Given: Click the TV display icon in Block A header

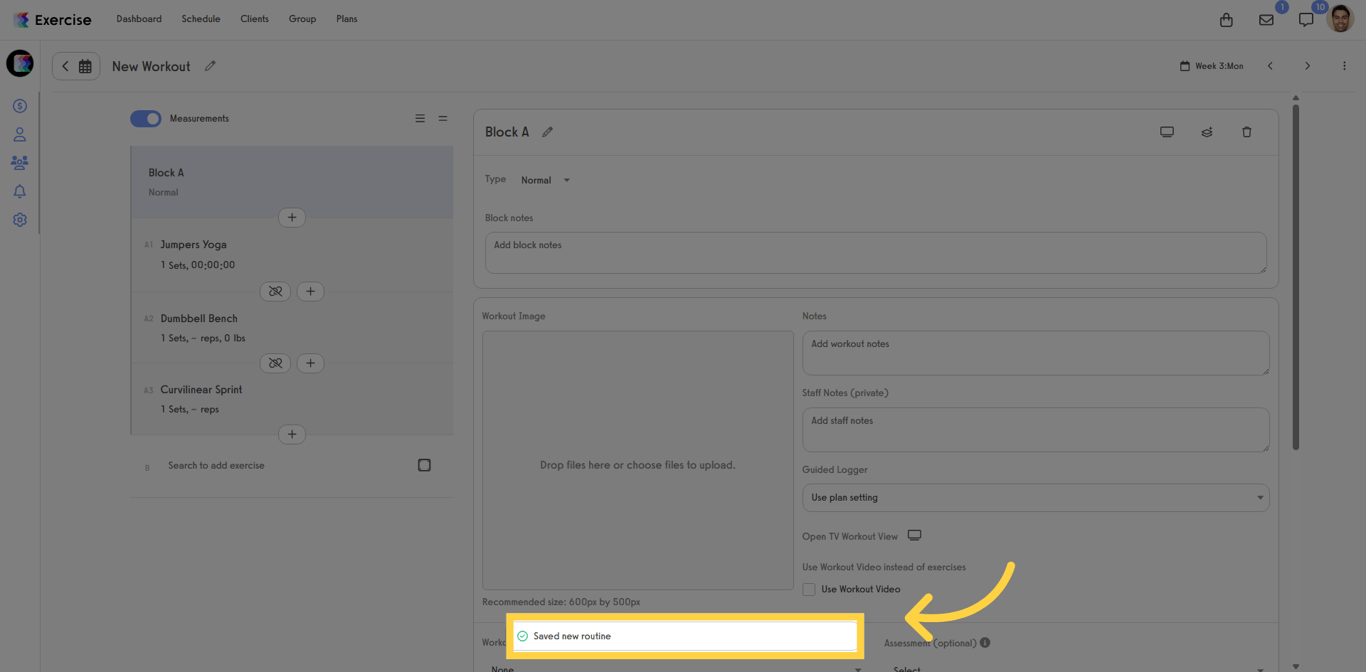Looking at the screenshot, I should click(x=1167, y=132).
